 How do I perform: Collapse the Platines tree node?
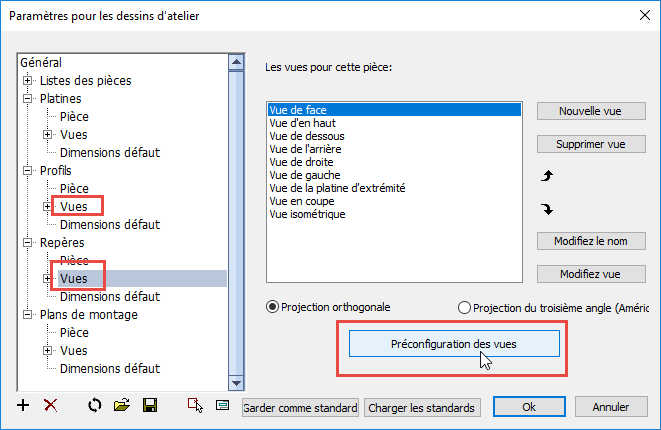(x=27, y=98)
